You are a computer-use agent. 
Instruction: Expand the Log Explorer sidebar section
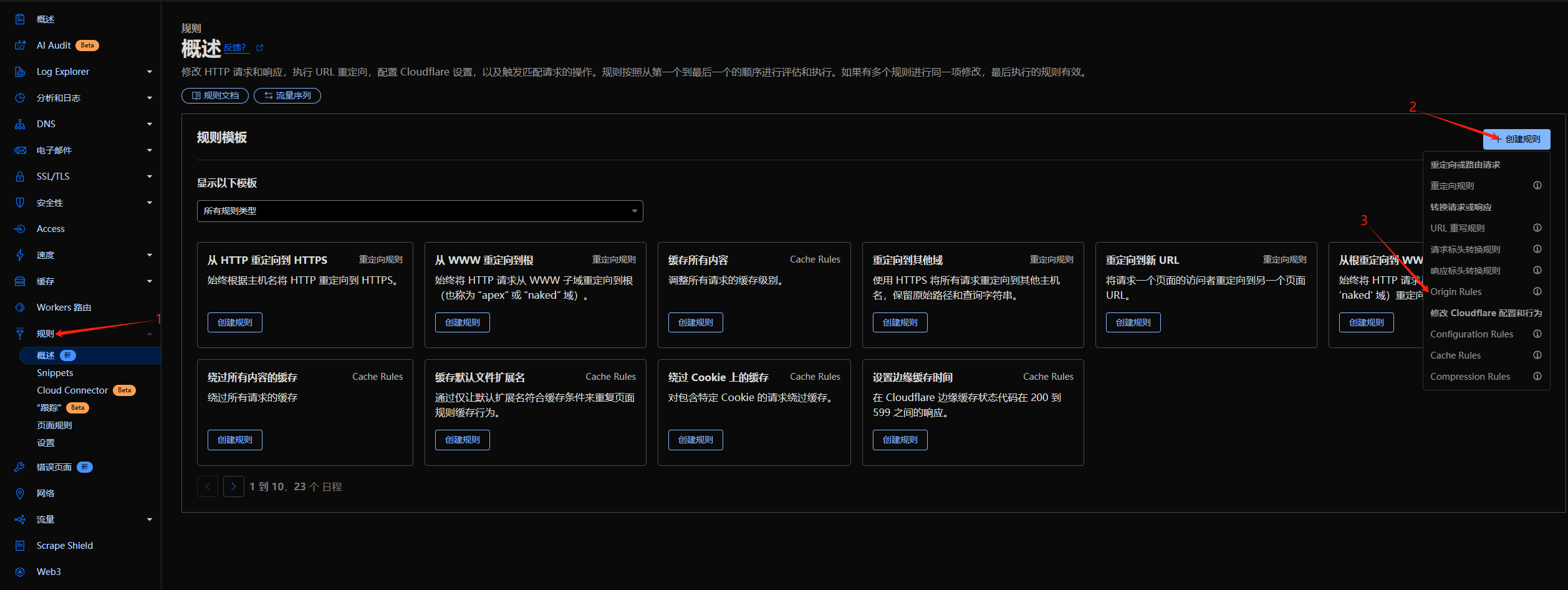(x=149, y=72)
